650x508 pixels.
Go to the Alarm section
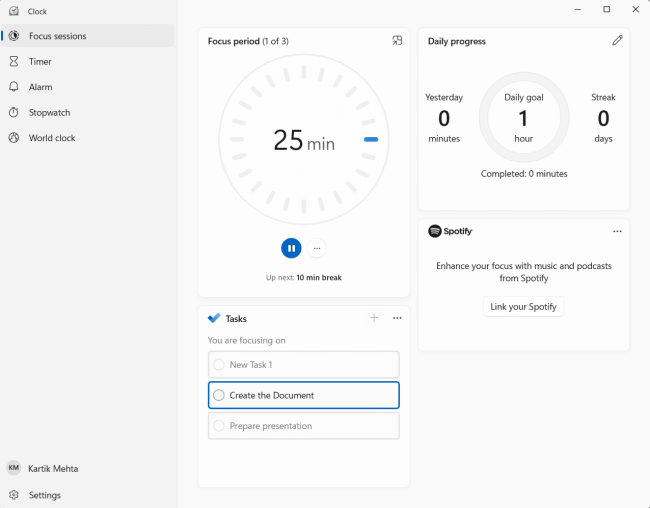87,87
